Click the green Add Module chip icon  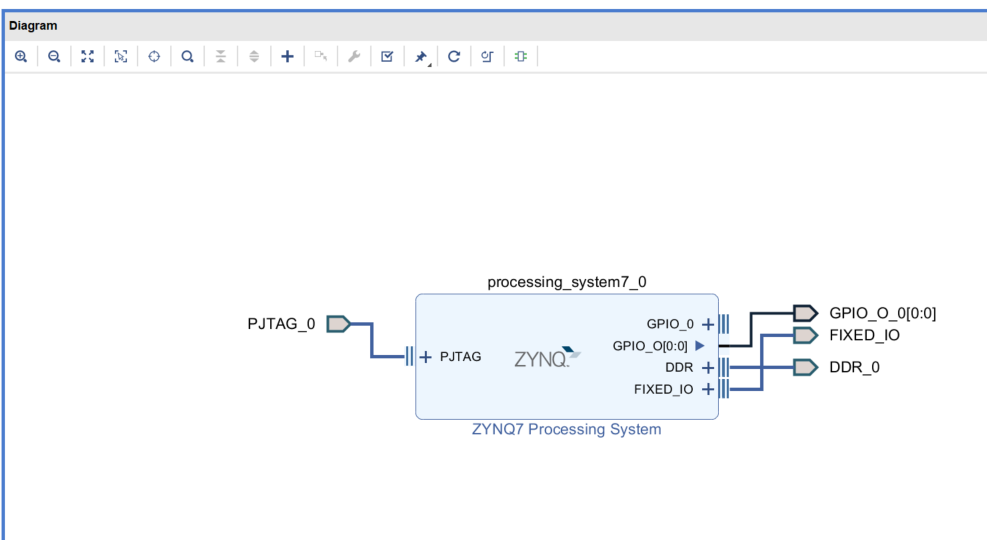click(521, 57)
